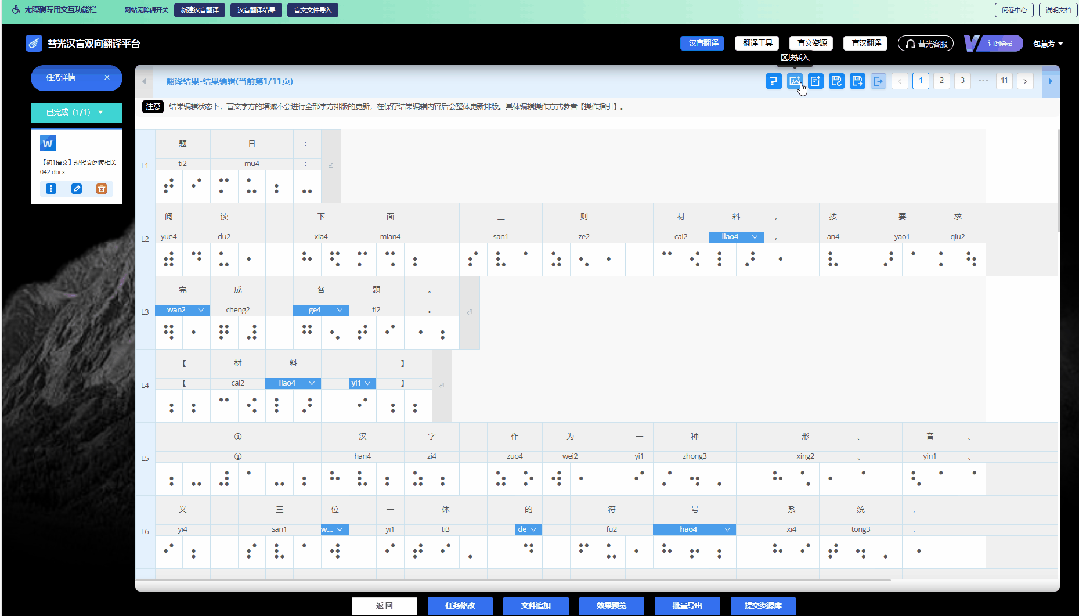Viewport: 1079px width, 616px height.
Task: Open the gei1 pinyin dropdown in line L3
Action: 321,310
